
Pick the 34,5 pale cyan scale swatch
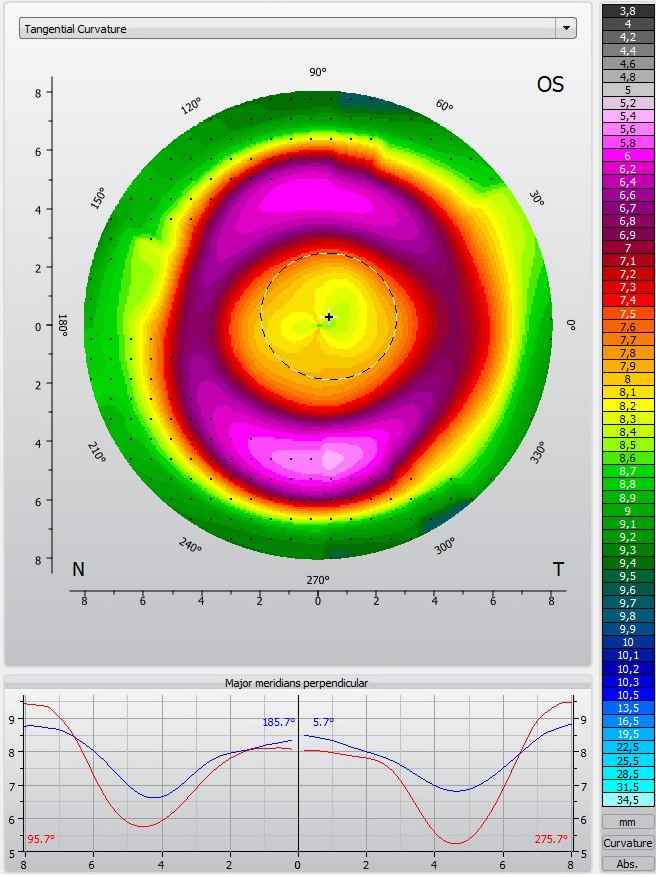(627, 800)
